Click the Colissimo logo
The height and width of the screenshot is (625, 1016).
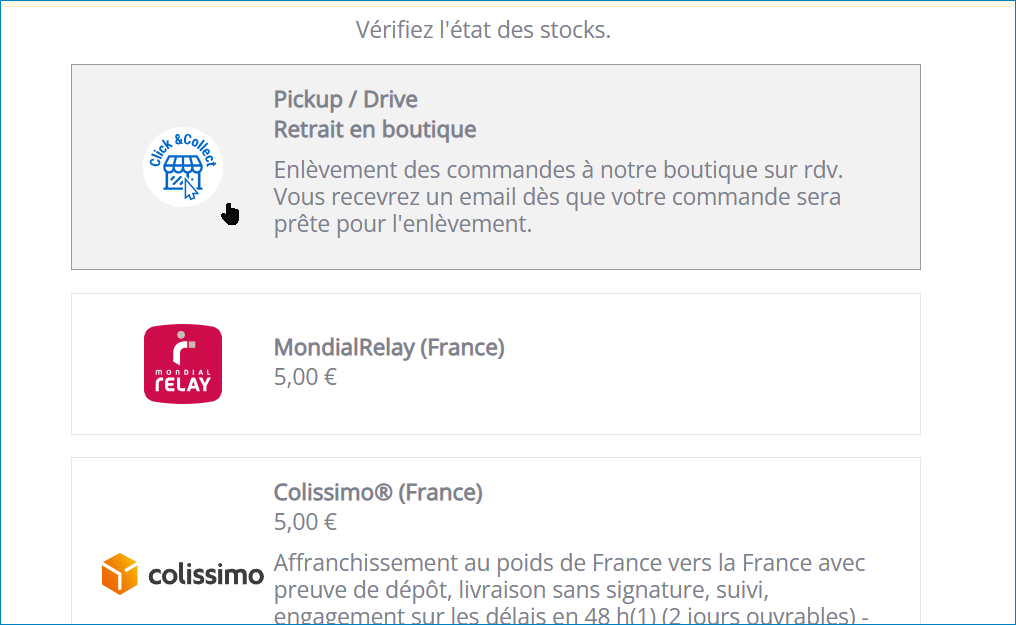[183, 574]
